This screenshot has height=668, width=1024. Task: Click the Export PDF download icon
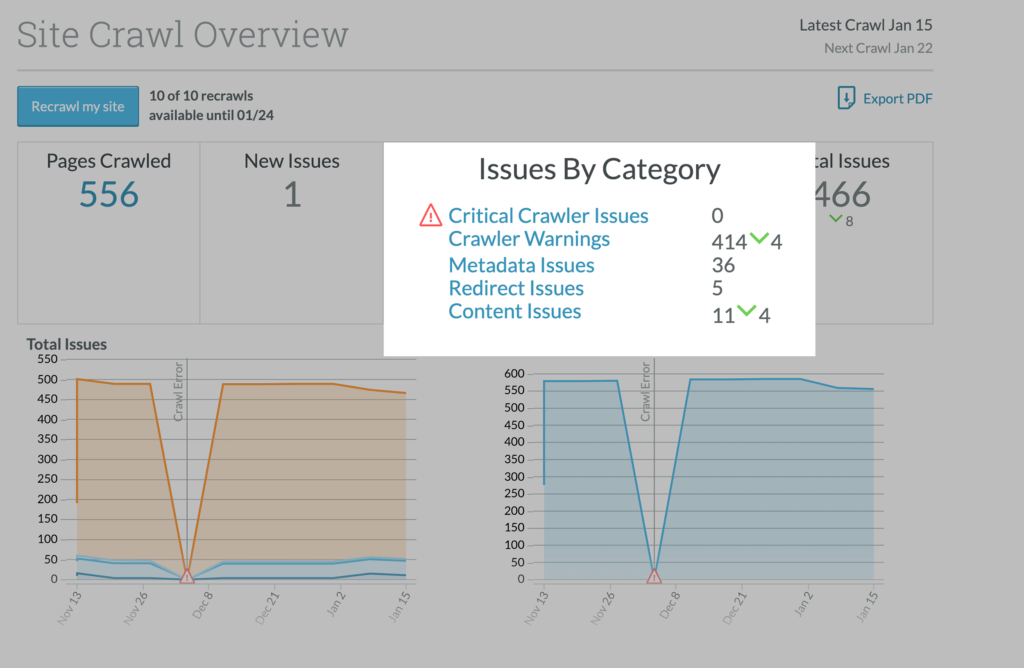(846, 98)
